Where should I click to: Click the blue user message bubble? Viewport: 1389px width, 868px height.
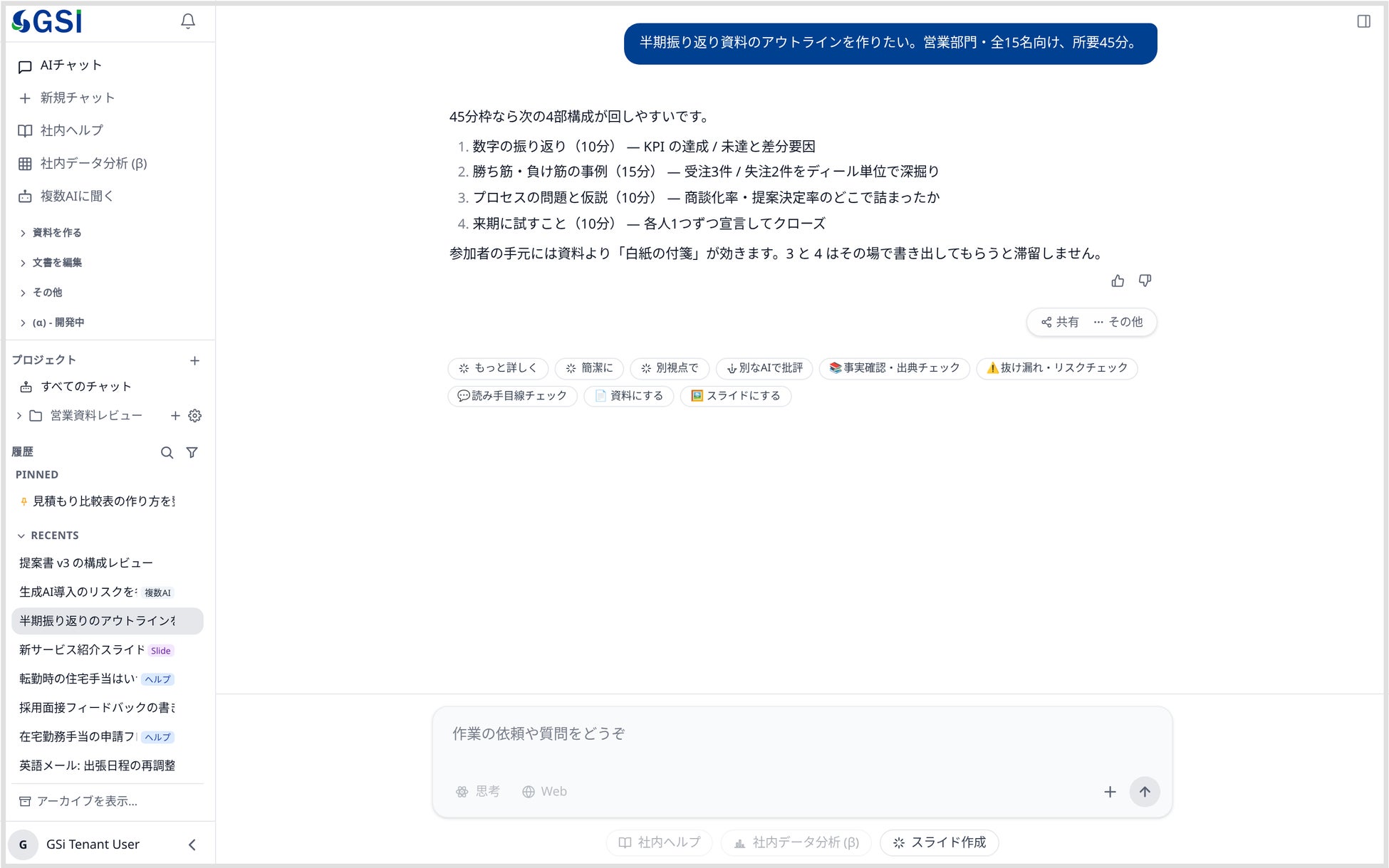(x=890, y=43)
